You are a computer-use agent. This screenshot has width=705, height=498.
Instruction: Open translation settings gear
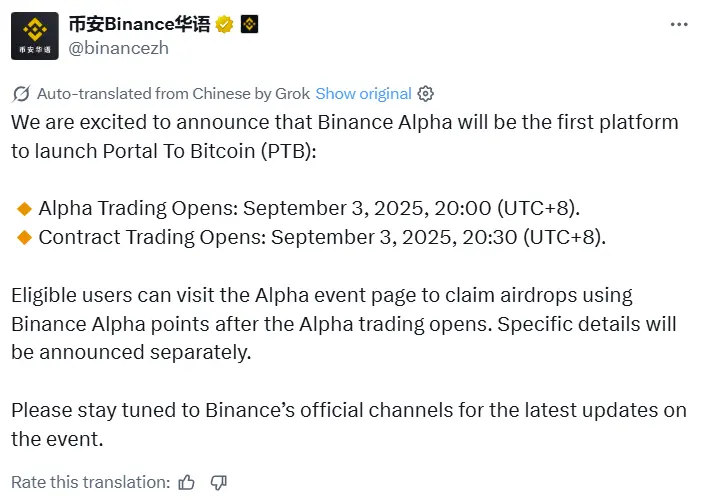pyautogui.click(x=426, y=93)
